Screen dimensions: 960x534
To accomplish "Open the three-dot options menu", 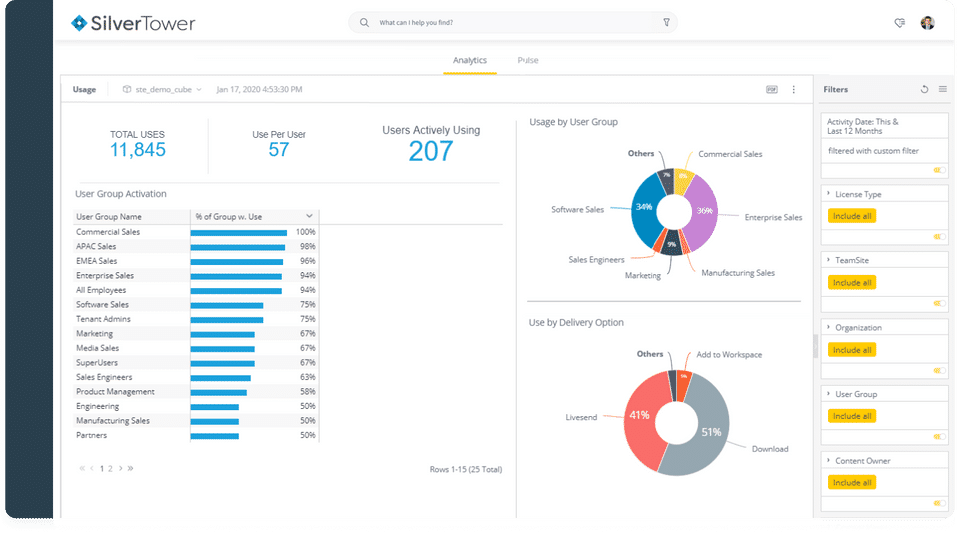I will click(793, 89).
